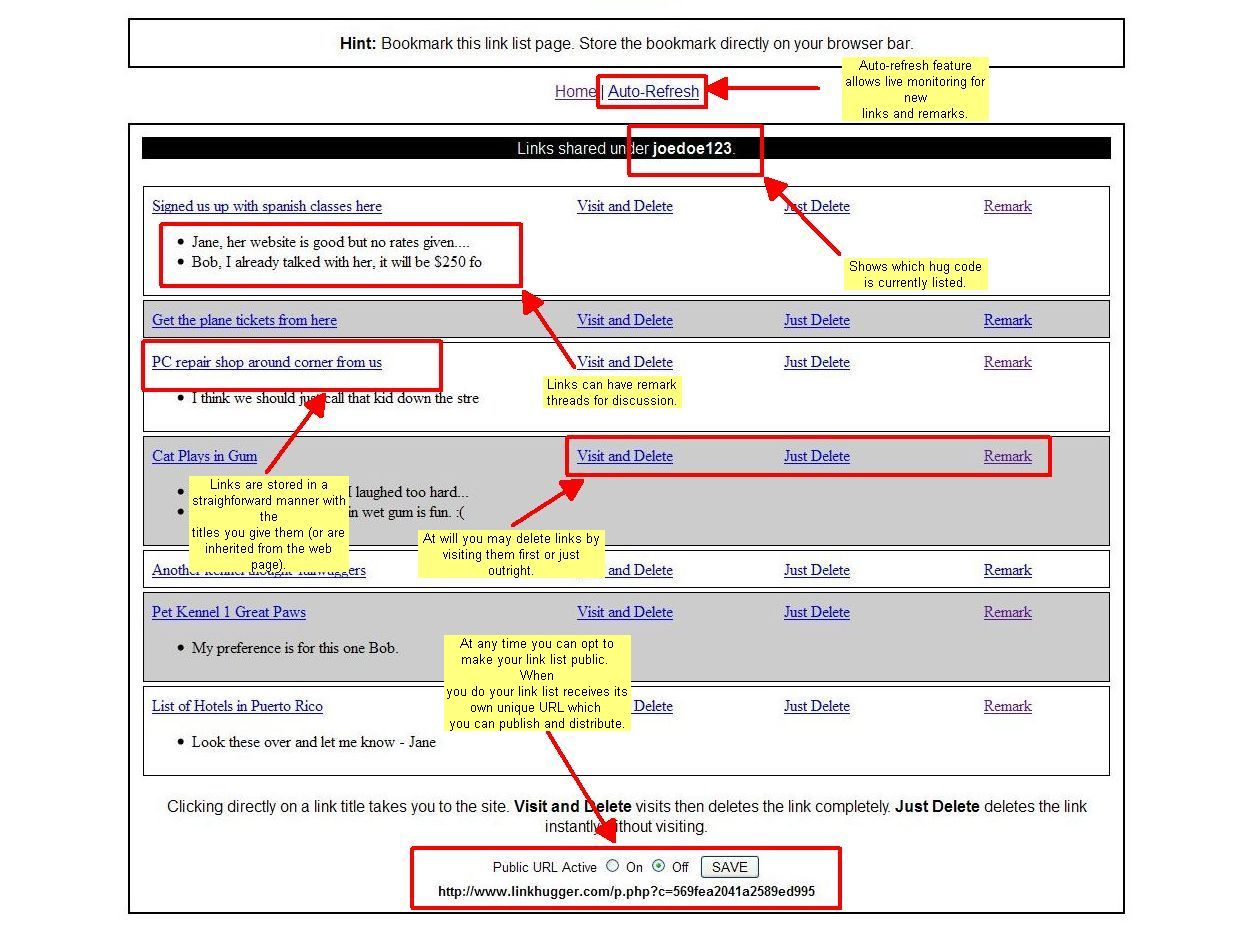Viewport: 1250px width, 927px height.
Task: Just Delete the 'Another kennel' link row
Action: 817,570
